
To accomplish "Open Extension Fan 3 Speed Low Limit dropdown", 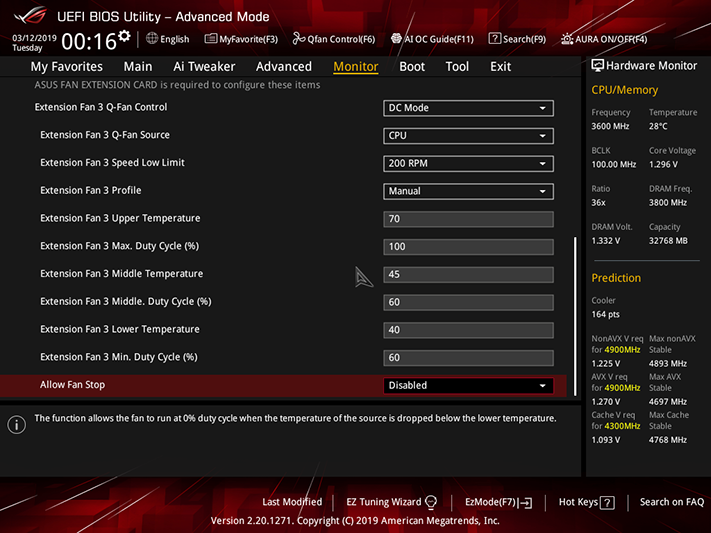I will point(468,163).
